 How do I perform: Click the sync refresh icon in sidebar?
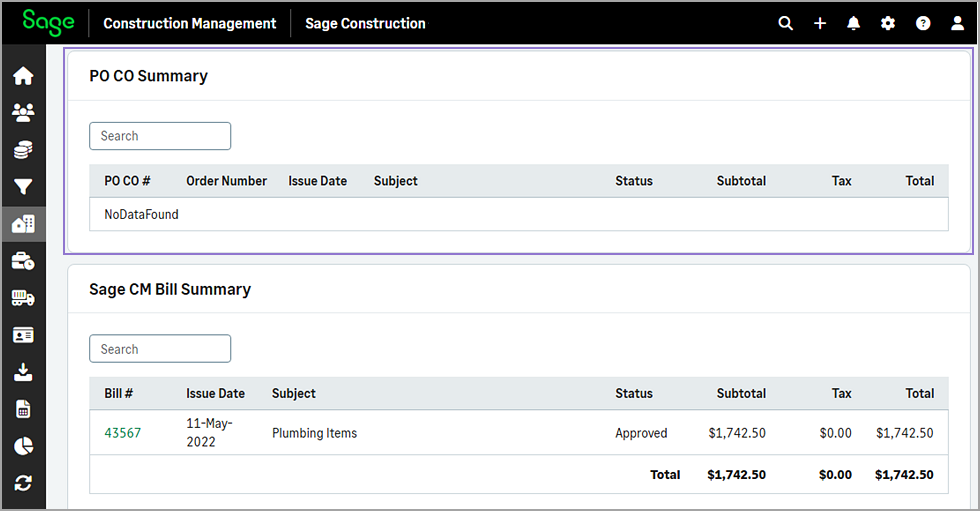click(23, 483)
